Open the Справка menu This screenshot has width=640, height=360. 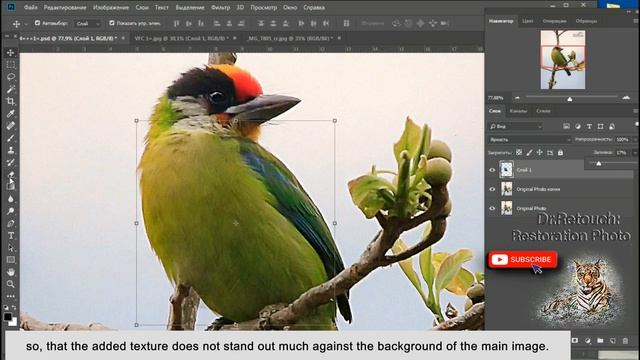pos(314,7)
